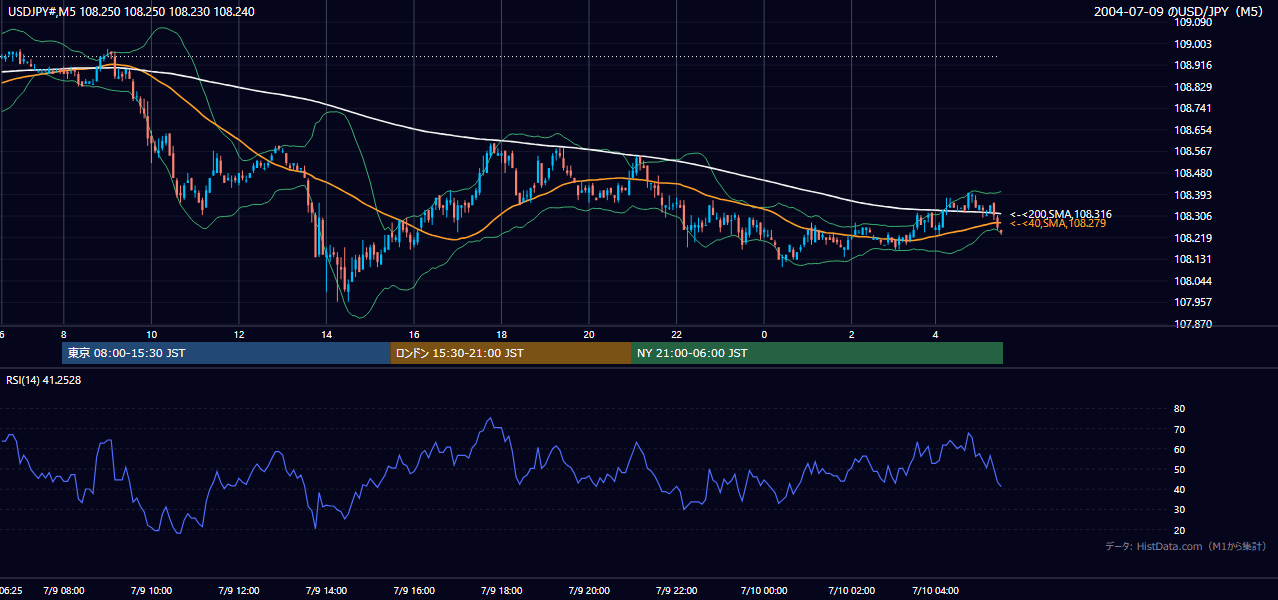Click the RSI 20 level label
Screen dimensions: 1278x600
(1179, 530)
